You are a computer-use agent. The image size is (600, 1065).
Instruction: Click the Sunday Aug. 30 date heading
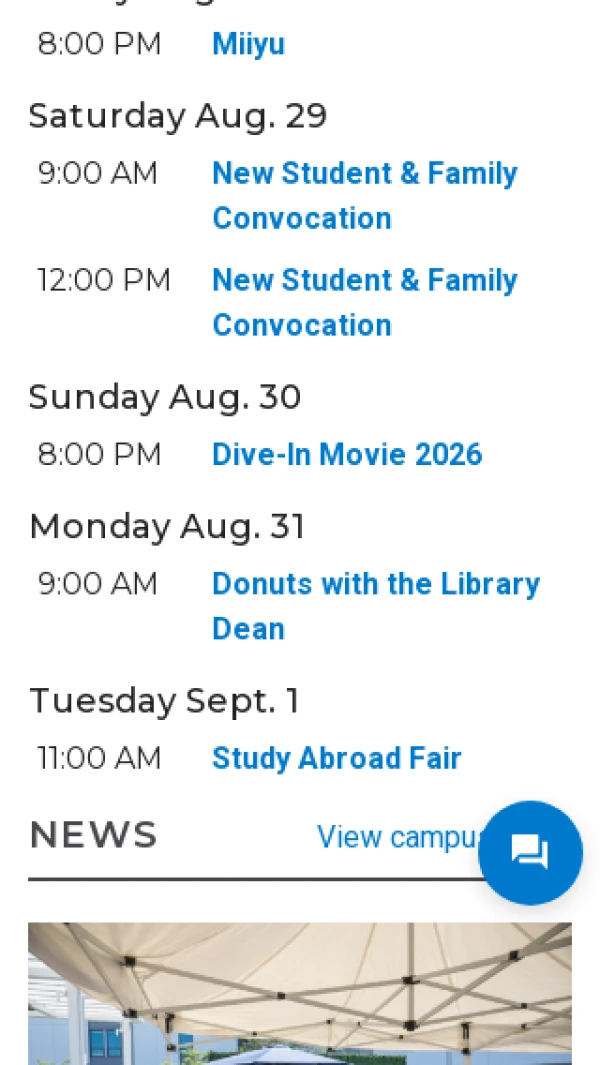[165, 397]
